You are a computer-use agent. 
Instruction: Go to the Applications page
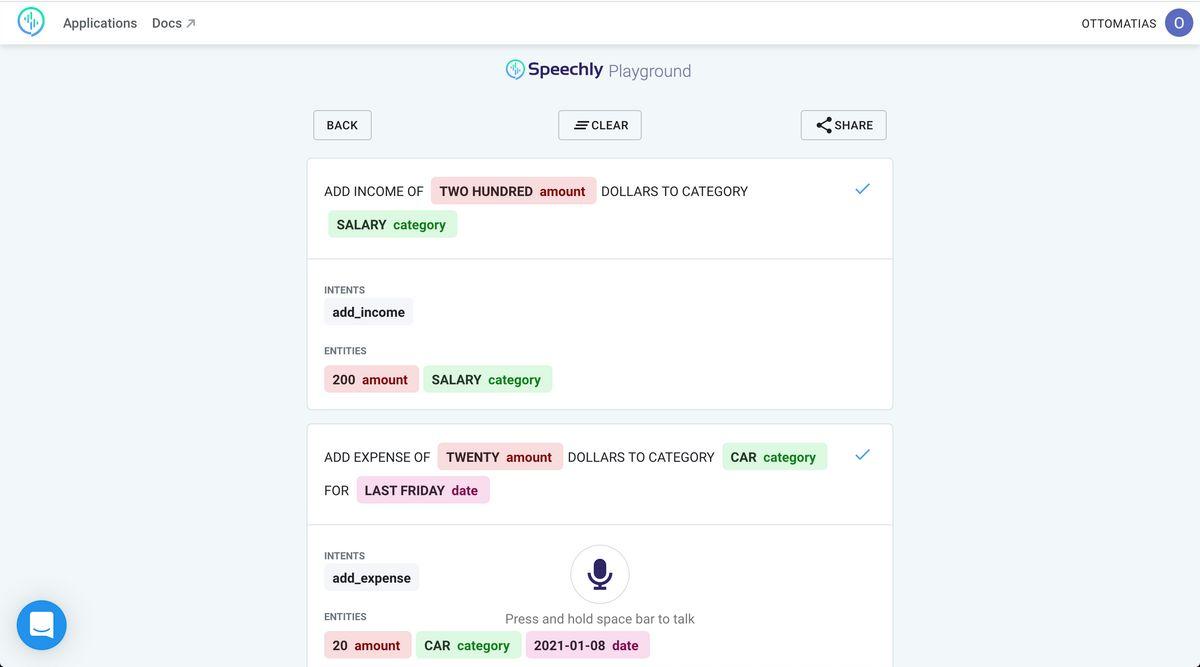coord(100,23)
